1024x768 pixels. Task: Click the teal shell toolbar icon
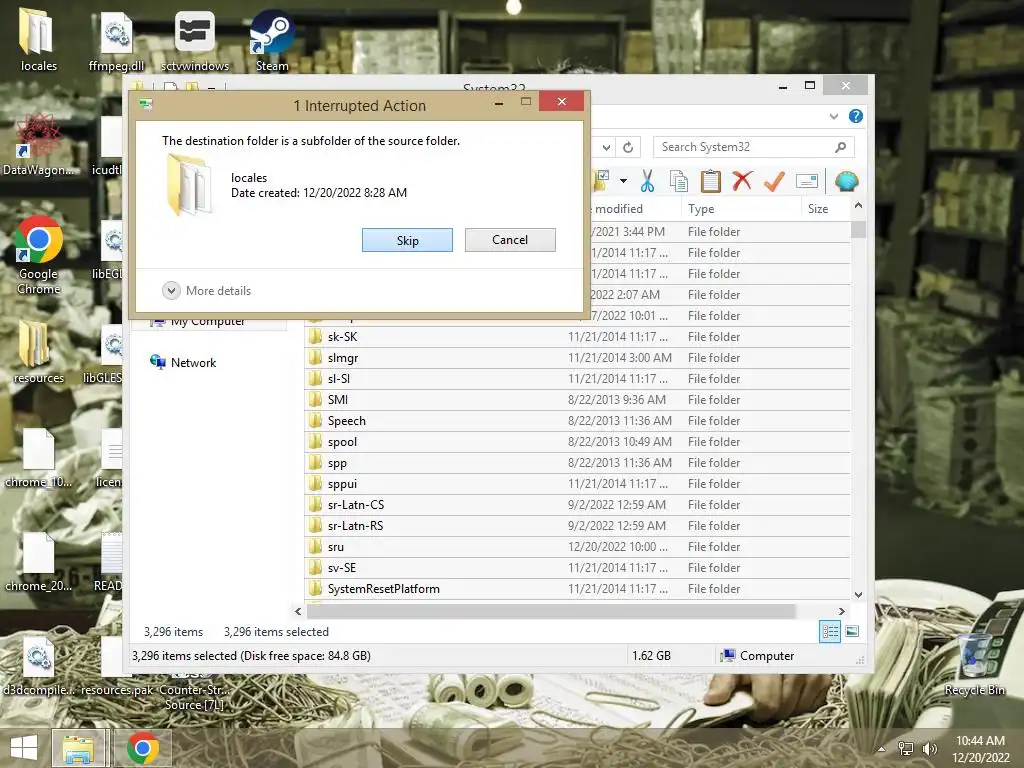[x=846, y=181]
